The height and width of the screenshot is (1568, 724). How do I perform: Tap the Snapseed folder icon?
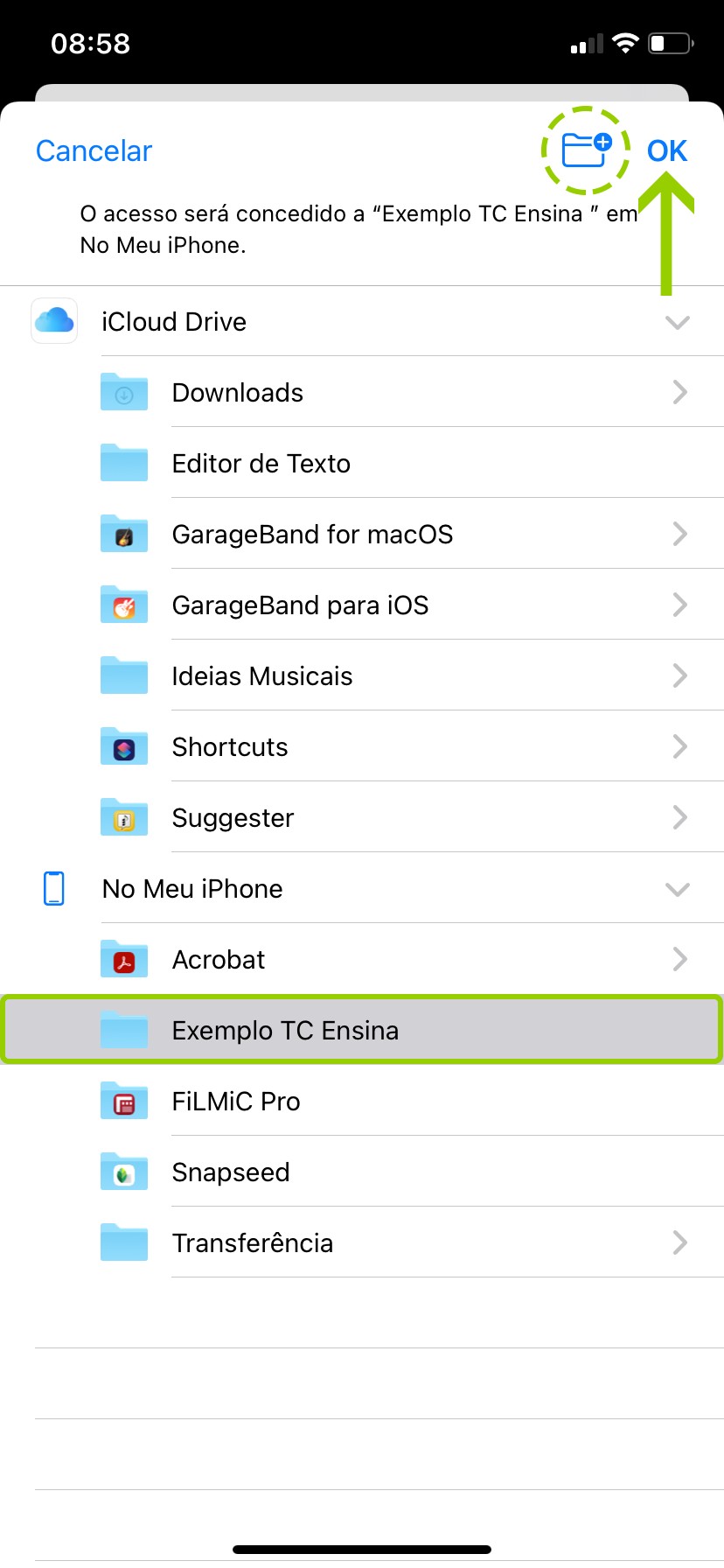tap(124, 1172)
